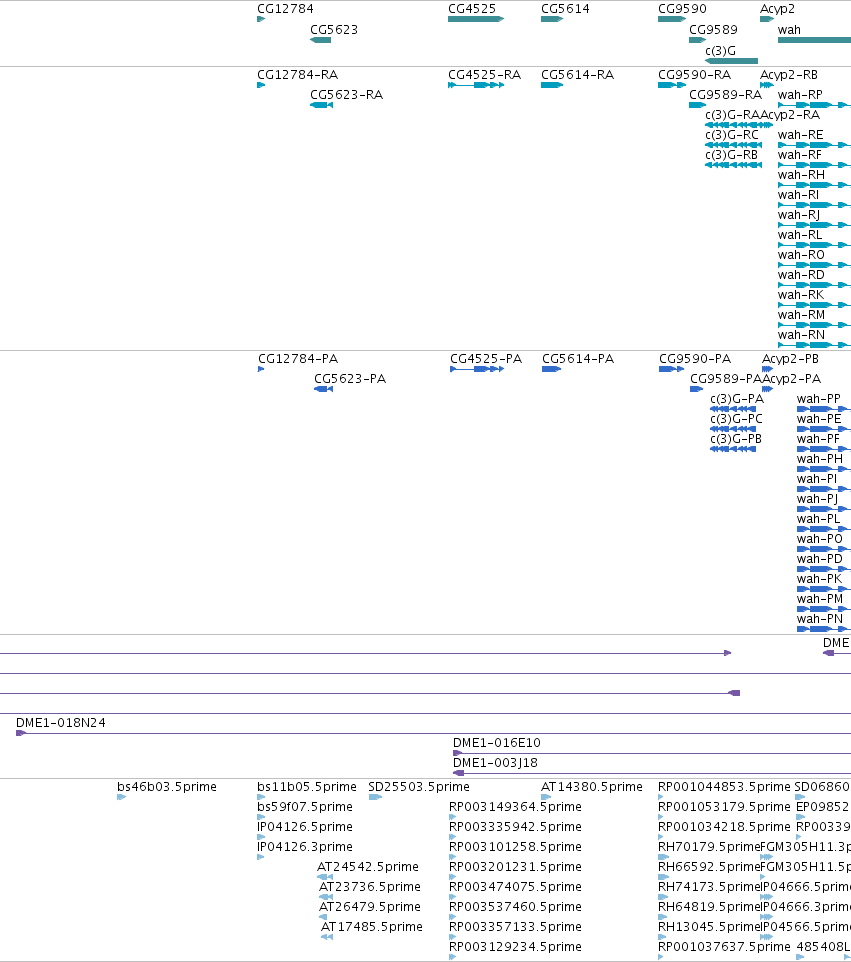Click EST bs11b05.5prime

click(307, 787)
